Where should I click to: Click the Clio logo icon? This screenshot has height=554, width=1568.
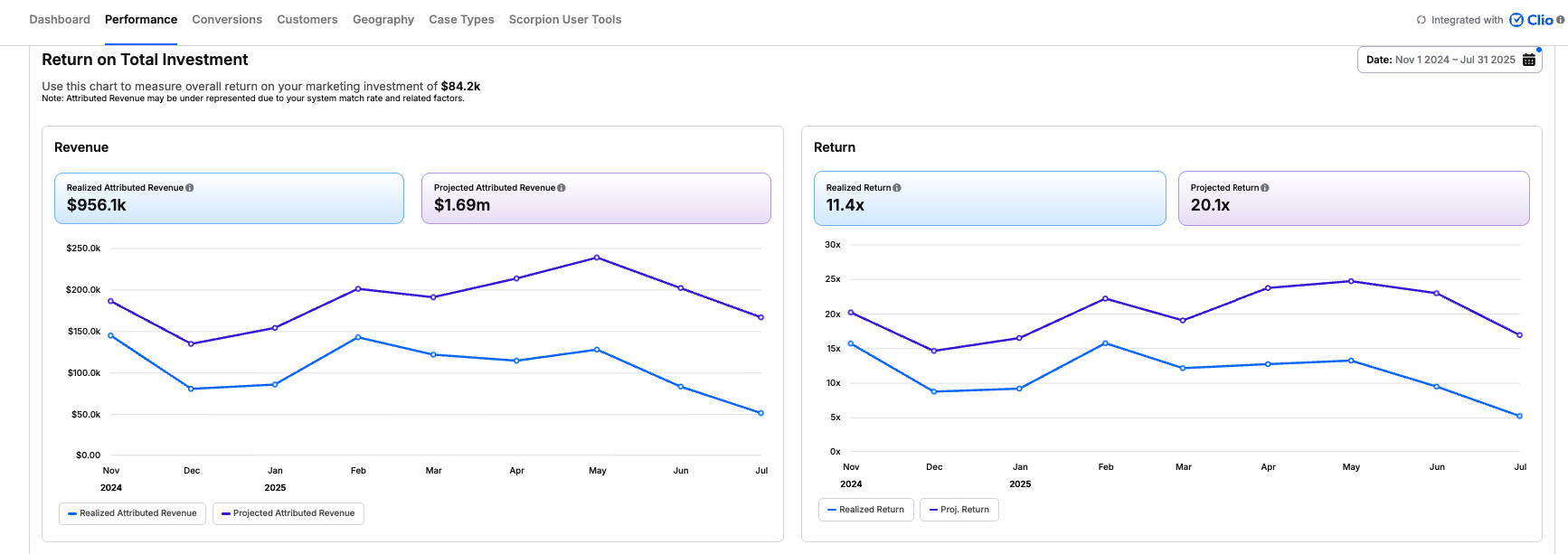1516,20
